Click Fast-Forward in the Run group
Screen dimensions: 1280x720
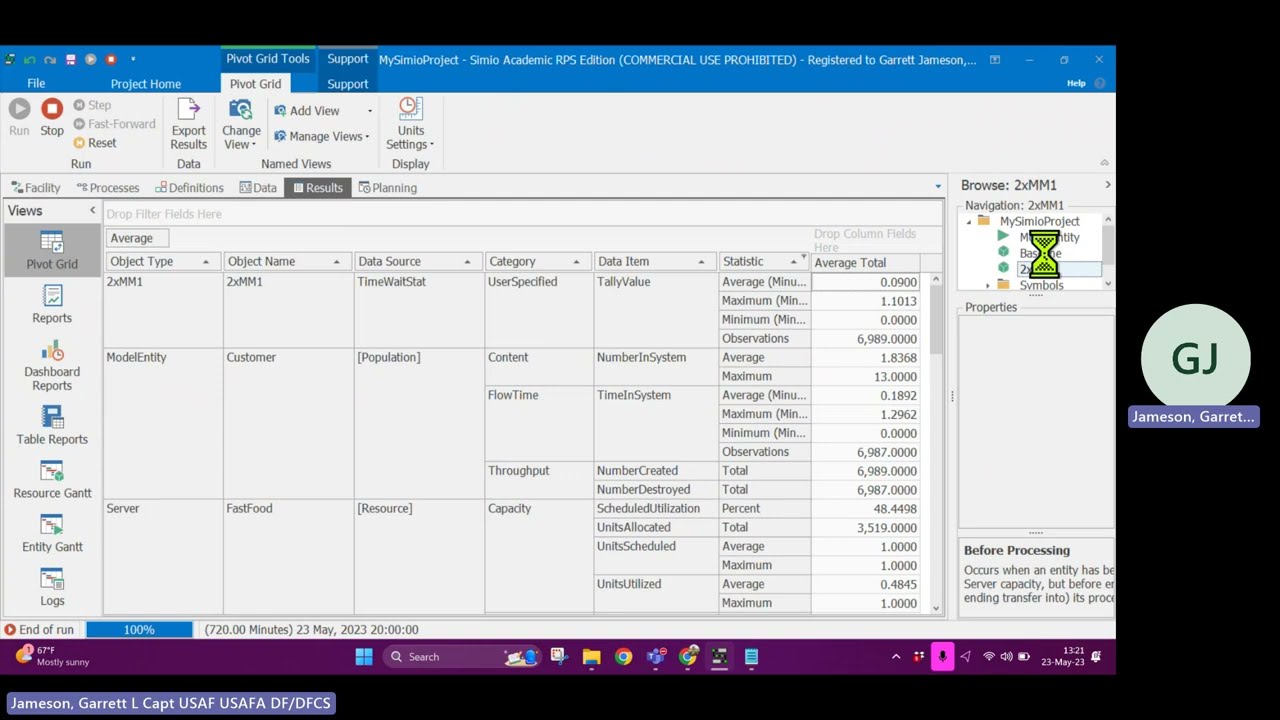[x=114, y=124]
